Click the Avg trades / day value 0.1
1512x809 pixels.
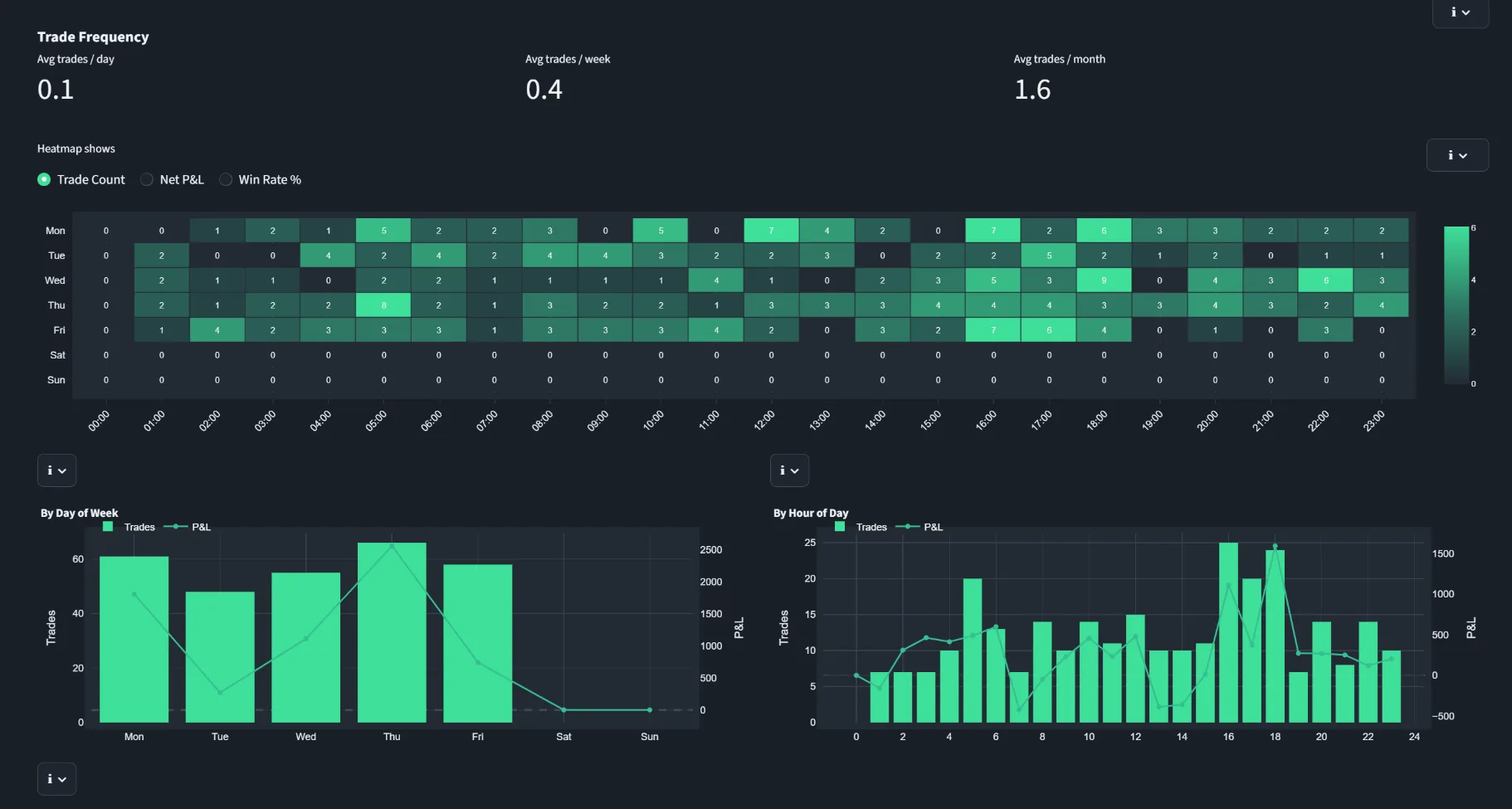click(56, 89)
